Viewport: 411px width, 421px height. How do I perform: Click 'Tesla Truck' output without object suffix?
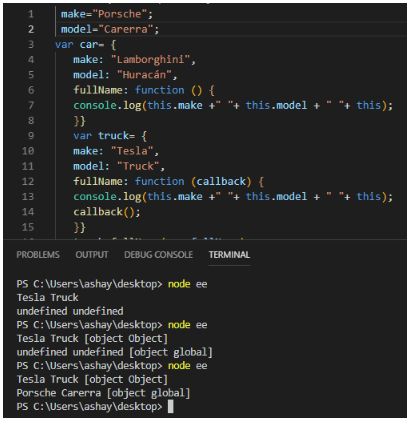point(48,297)
